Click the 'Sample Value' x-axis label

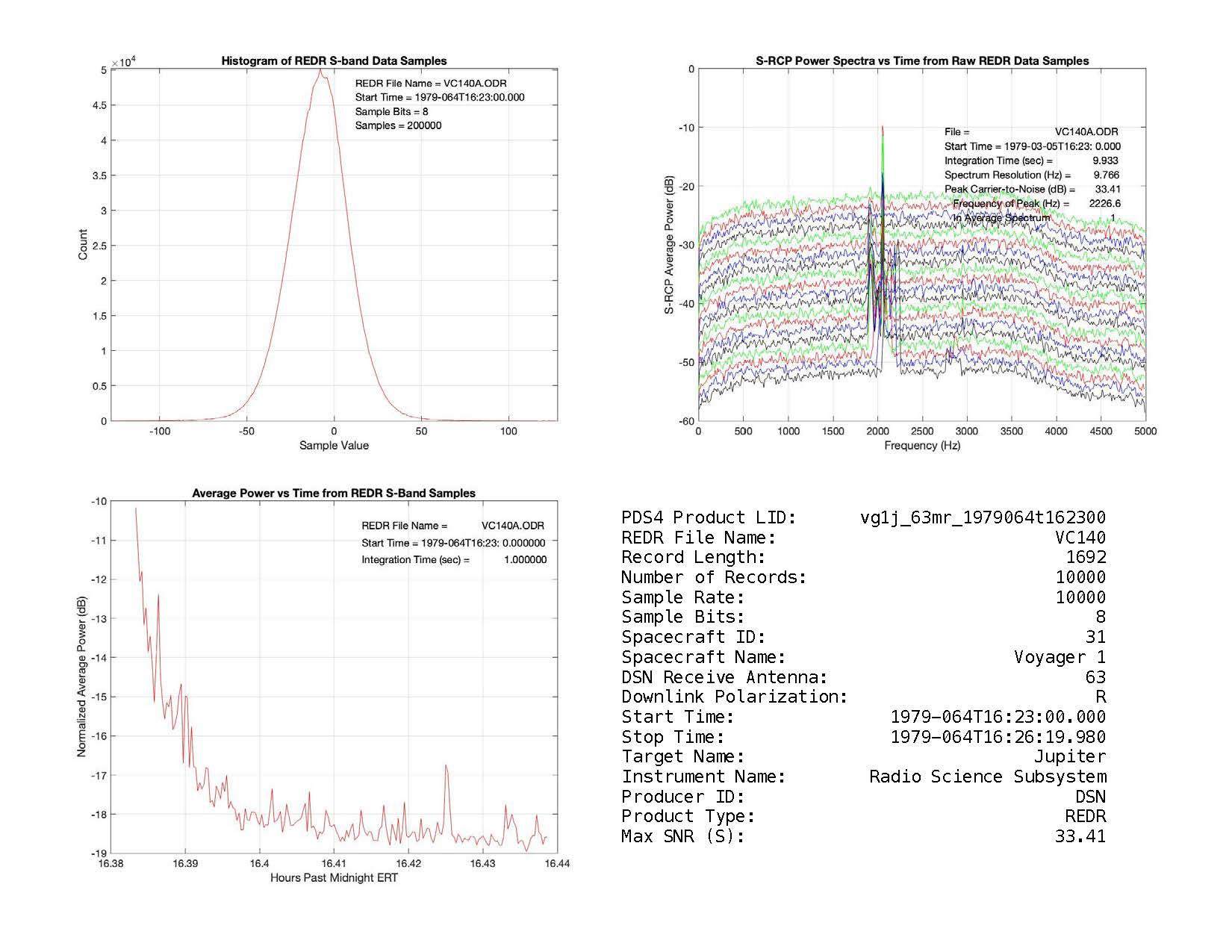334,446
